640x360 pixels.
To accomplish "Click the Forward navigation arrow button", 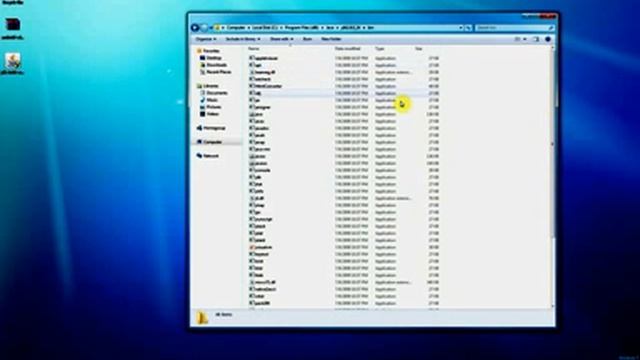I will pos(204,28).
